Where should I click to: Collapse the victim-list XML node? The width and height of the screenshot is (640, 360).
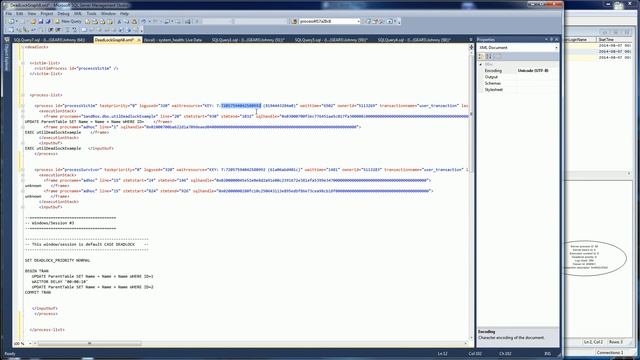23,63
